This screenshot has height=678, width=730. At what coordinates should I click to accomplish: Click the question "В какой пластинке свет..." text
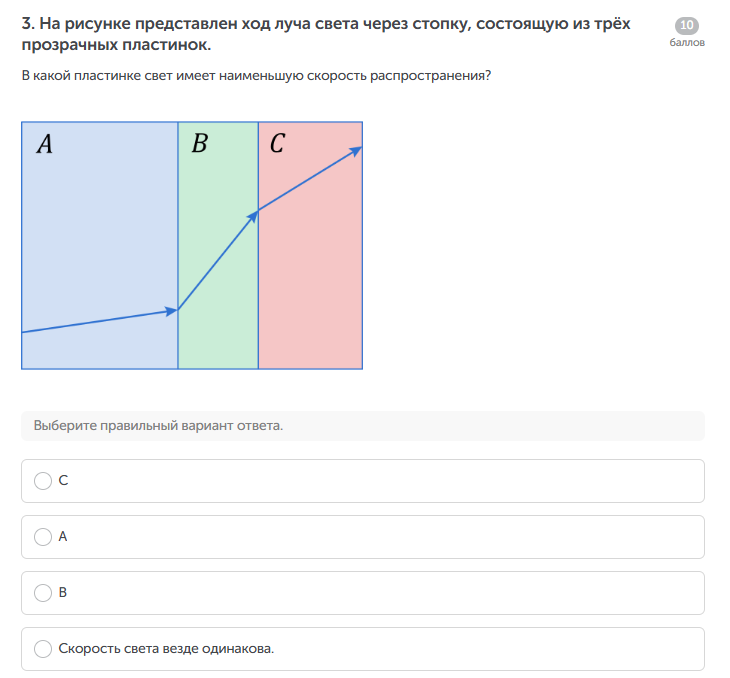pyautogui.click(x=256, y=76)
